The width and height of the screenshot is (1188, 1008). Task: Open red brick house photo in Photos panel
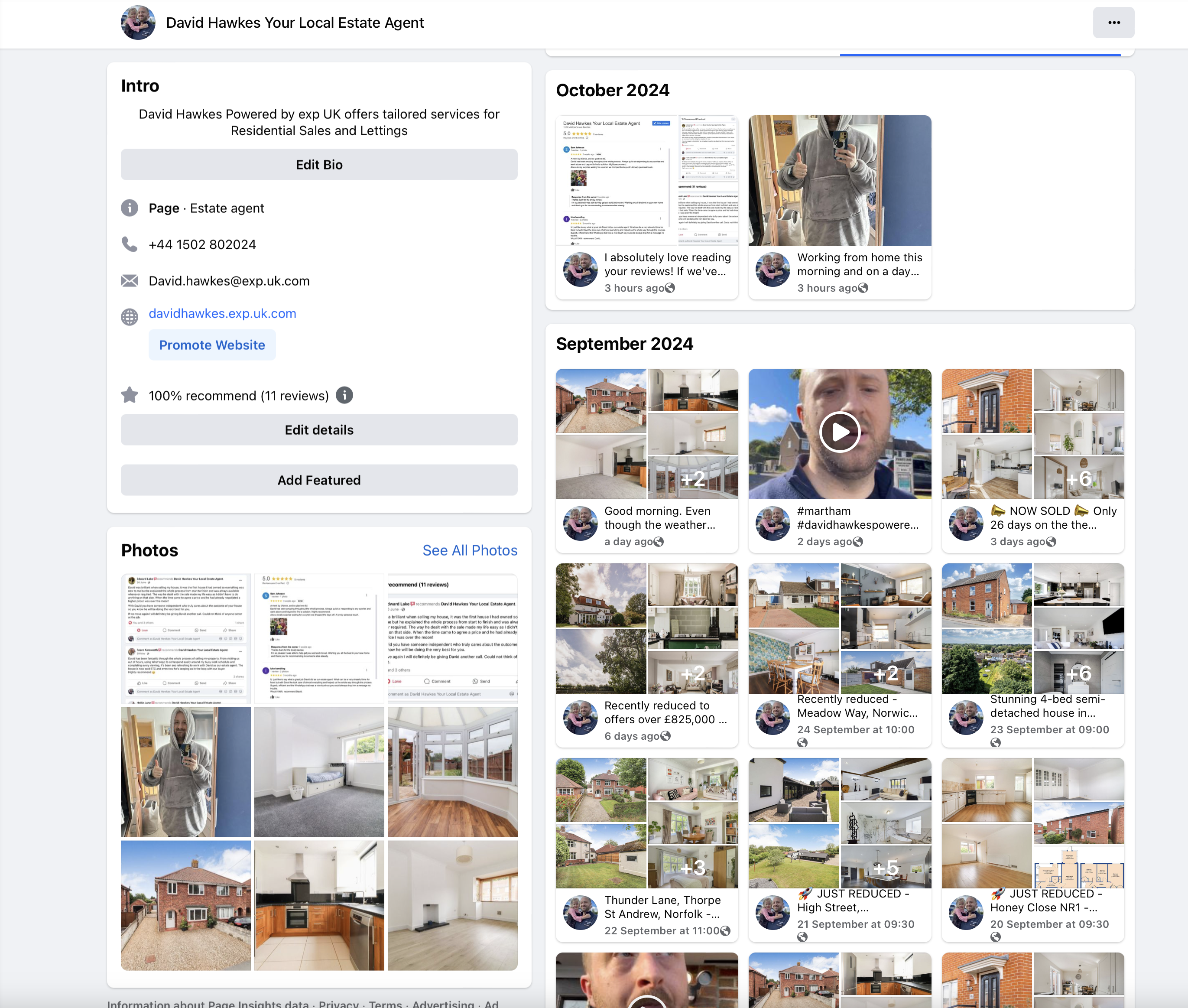185,905
